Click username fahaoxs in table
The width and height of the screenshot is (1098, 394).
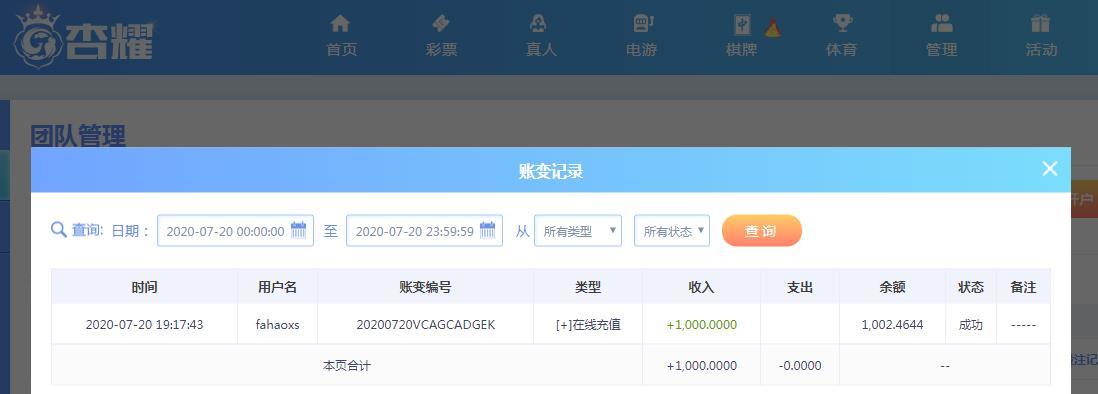[x=278, y=325]
